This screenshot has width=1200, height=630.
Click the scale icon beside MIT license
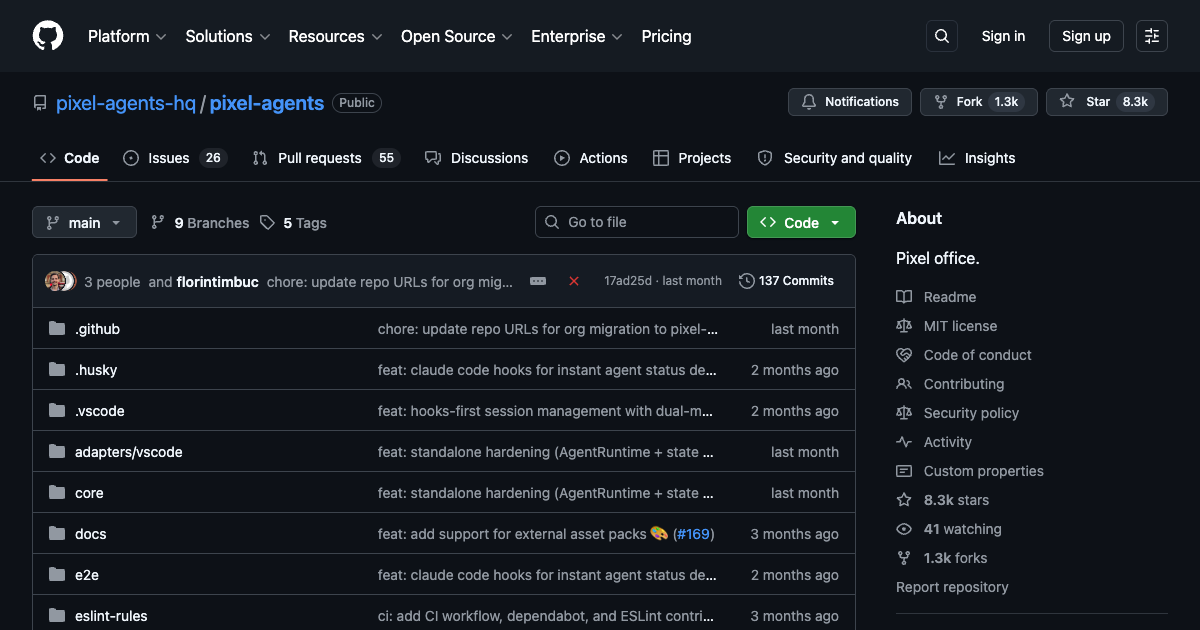tap(904, 326)
